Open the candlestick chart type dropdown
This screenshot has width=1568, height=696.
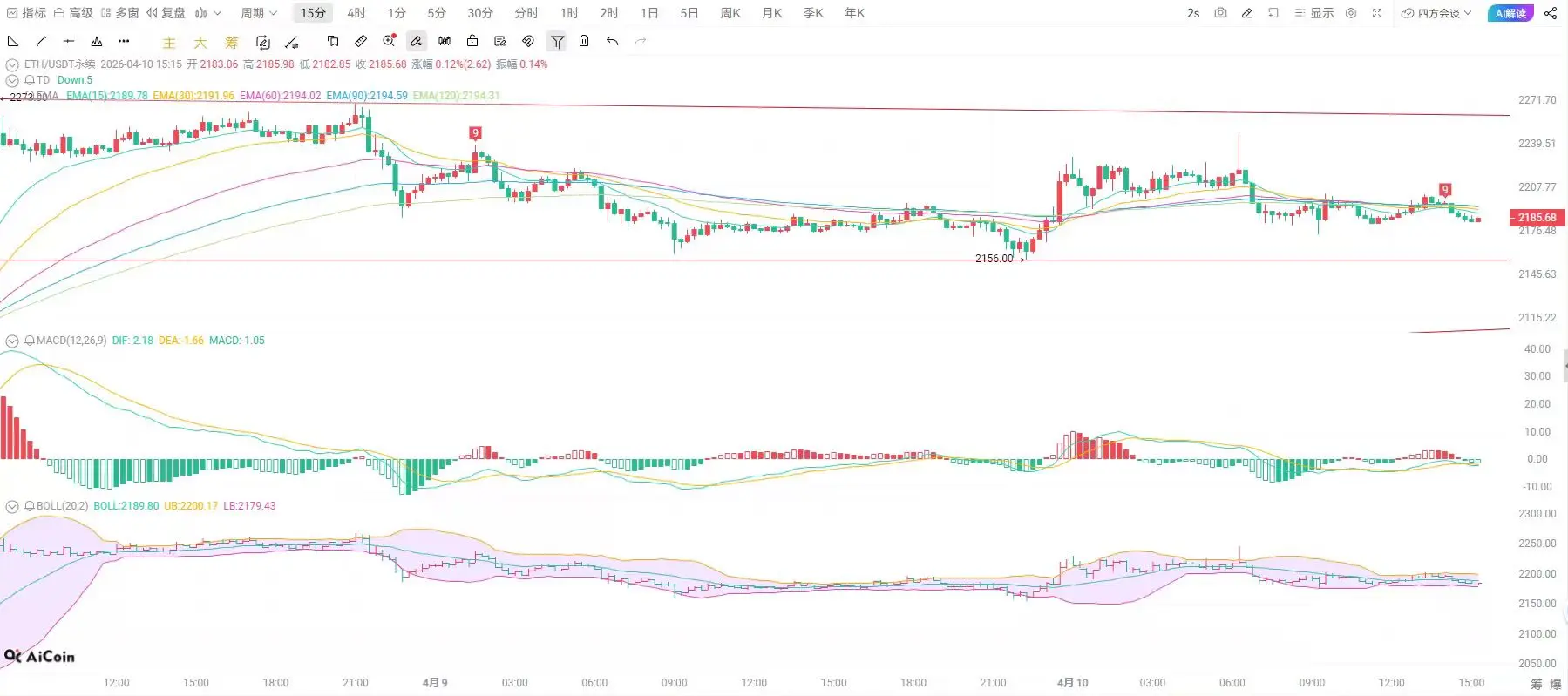(x=208, y=13)
